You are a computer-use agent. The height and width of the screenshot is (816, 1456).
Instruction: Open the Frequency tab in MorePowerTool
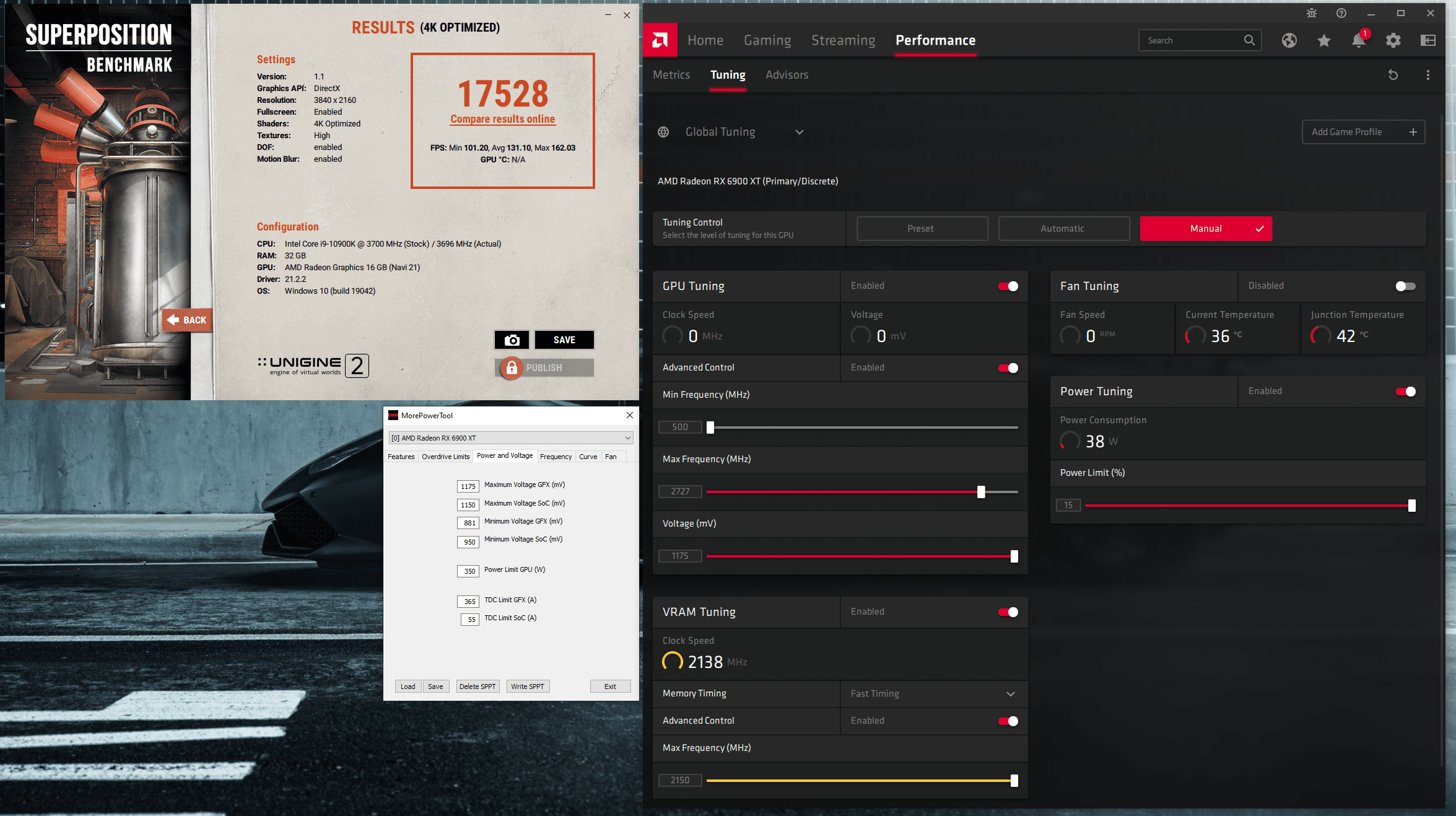[x=556, y=457]
